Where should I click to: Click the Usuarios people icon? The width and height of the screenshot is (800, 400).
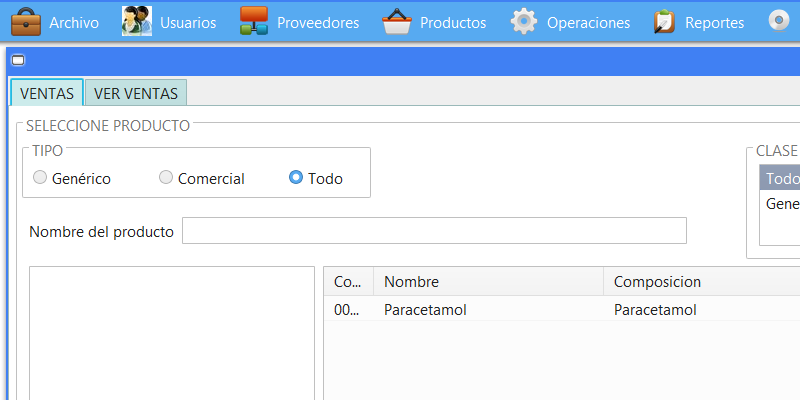pos(137,21)
